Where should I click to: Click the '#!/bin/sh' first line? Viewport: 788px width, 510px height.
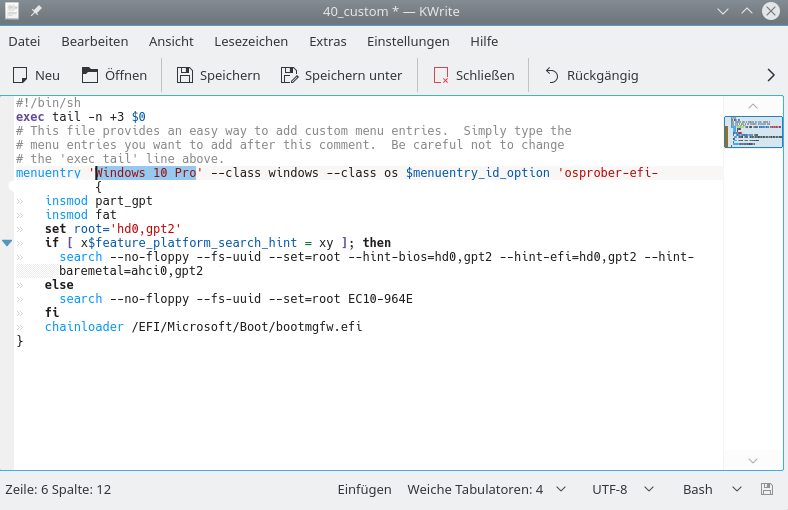[x=48, y=103]
